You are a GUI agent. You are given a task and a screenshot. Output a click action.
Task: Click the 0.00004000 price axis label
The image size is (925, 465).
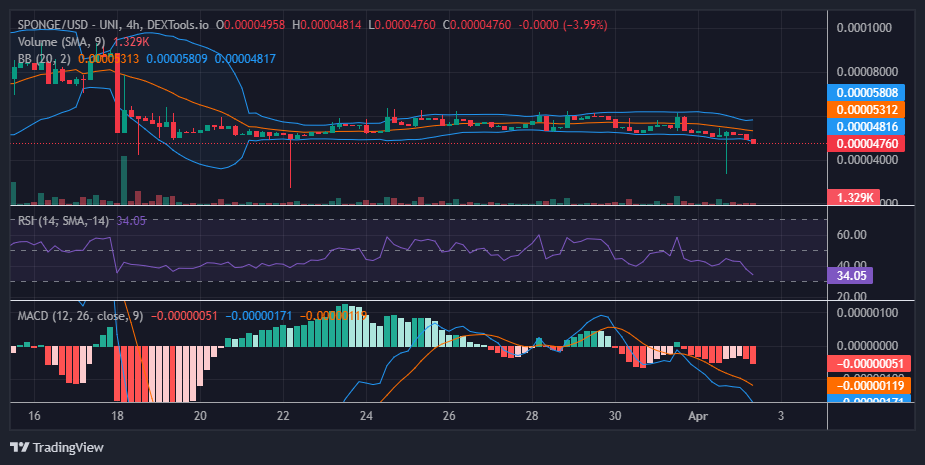pos(867,159)
